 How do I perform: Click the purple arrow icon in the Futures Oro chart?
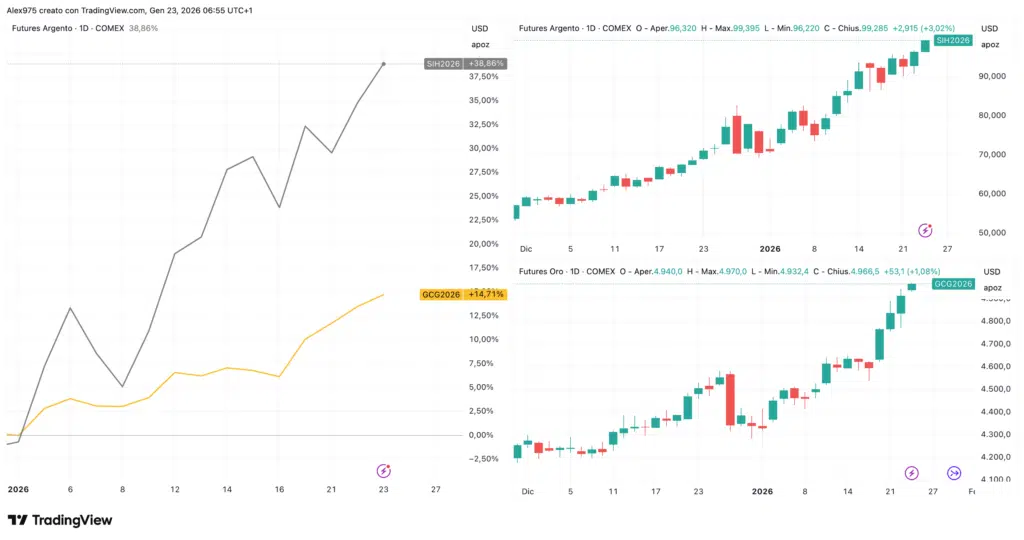click(953, 472)
